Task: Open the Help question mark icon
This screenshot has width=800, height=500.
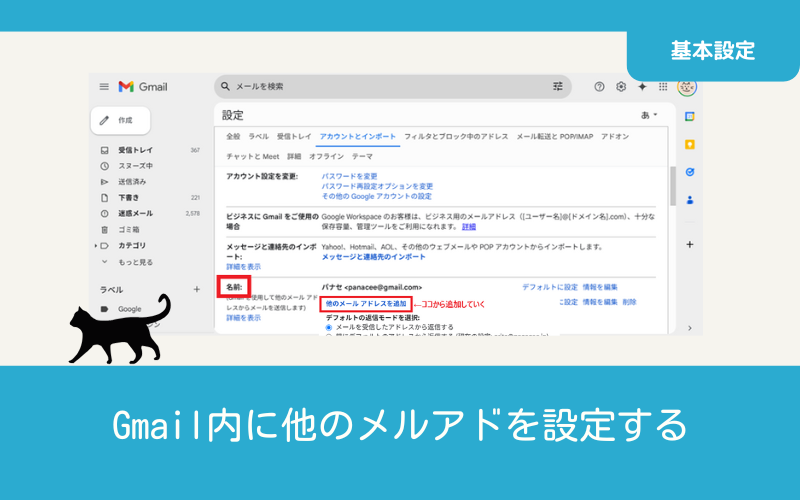Action: 600,87
